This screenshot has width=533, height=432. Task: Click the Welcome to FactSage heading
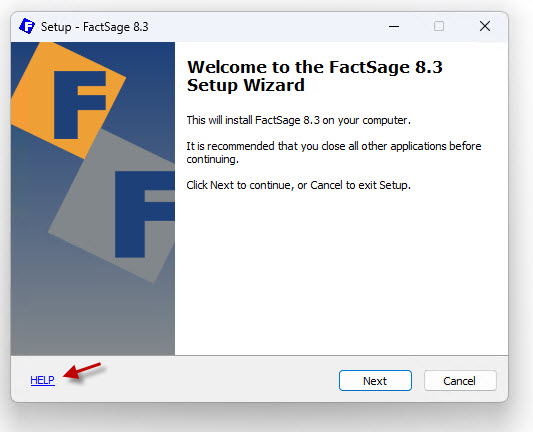tap(315, 76)
